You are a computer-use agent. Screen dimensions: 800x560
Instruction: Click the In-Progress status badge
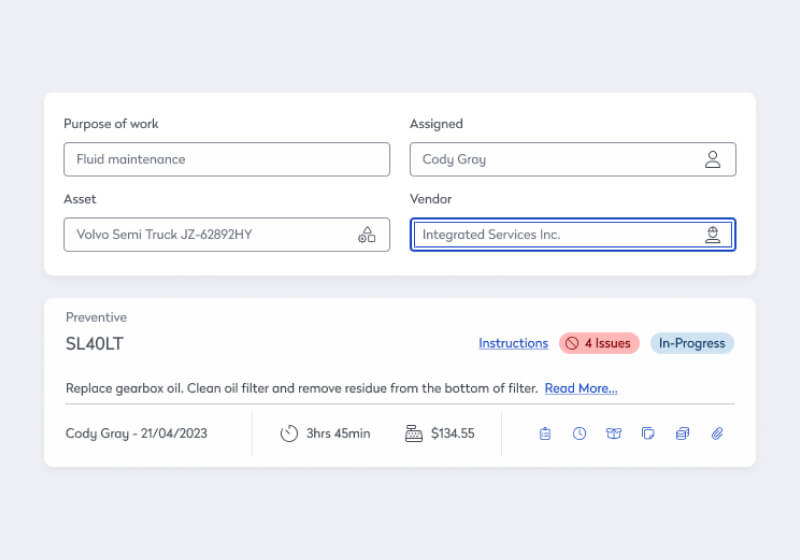click(692, 343)
